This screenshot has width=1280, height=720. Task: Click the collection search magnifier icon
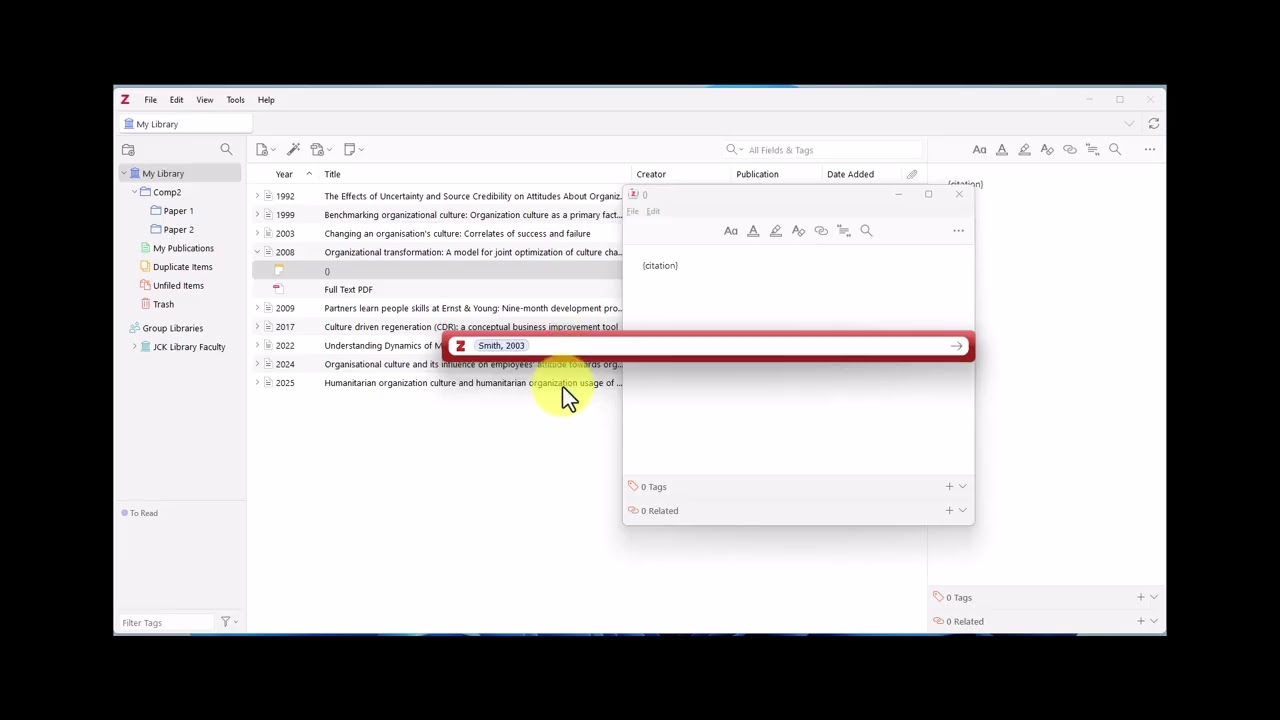tap(226, 150)
